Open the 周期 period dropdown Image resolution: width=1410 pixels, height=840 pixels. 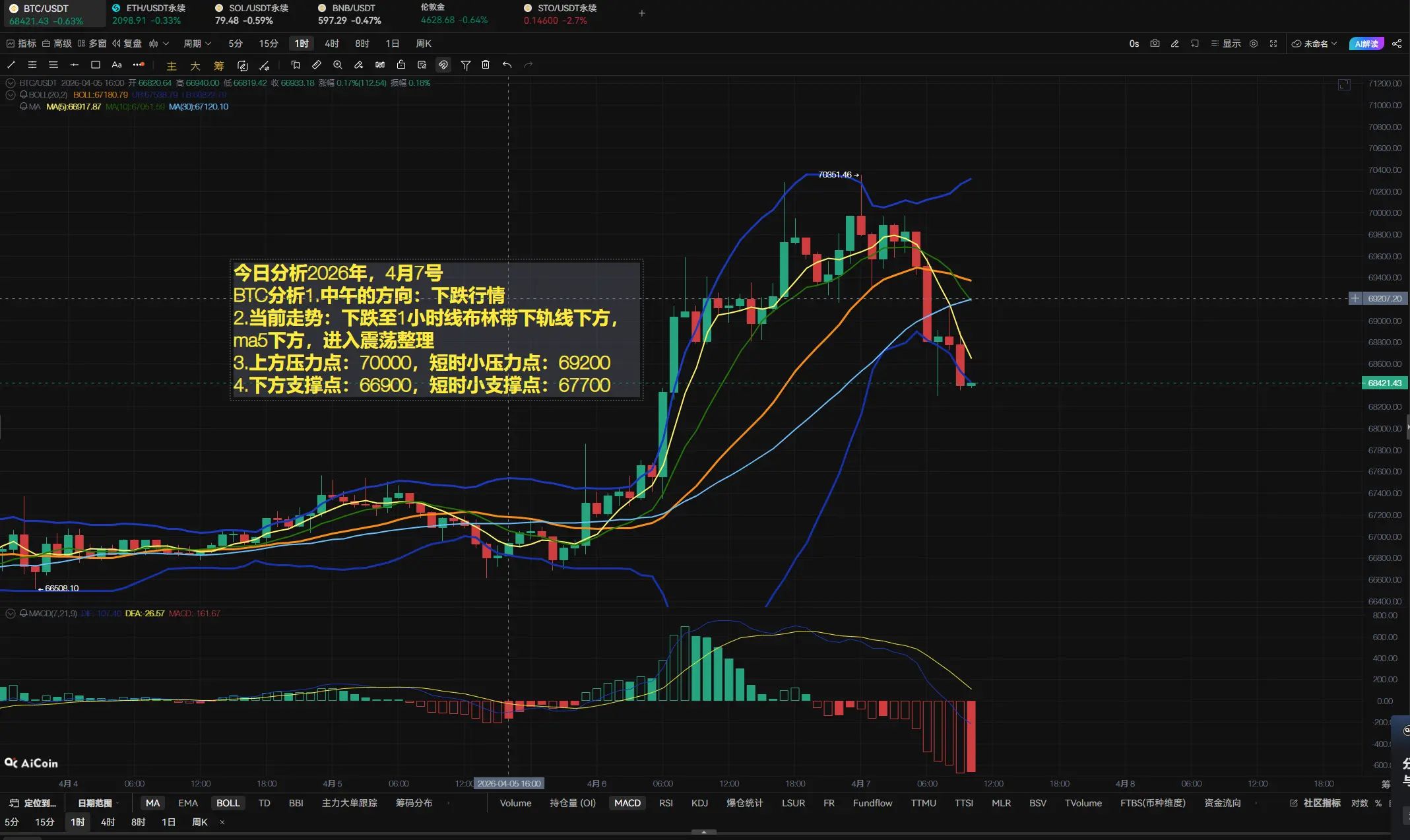pyautogui.click(x=197, y=44)
